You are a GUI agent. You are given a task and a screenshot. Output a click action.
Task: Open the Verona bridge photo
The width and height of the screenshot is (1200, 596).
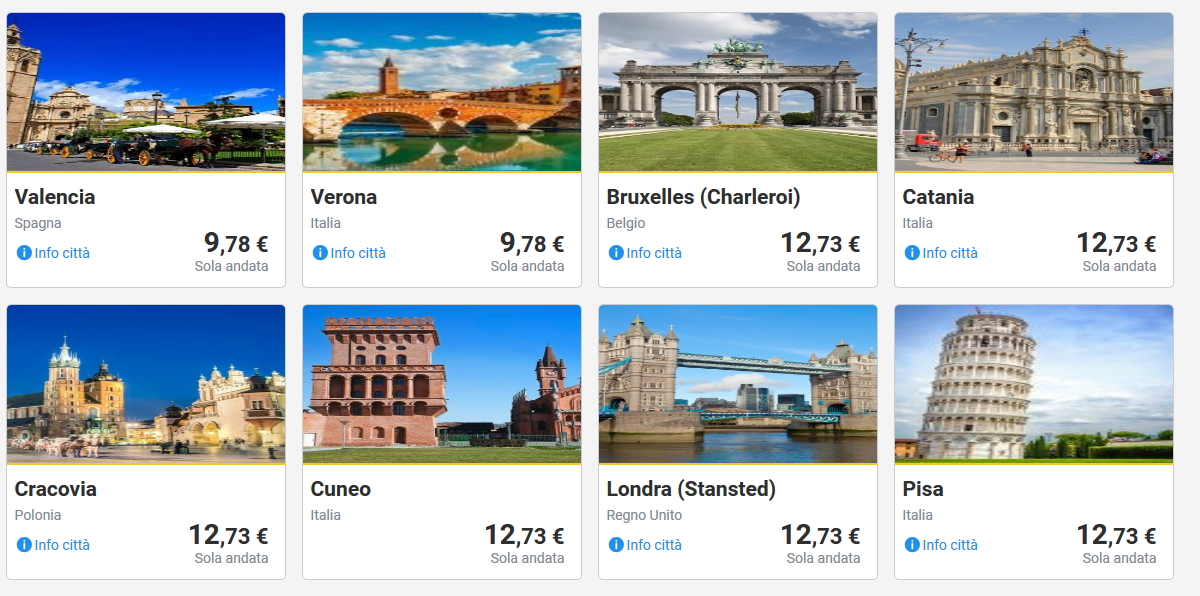[x=442, y=92]
